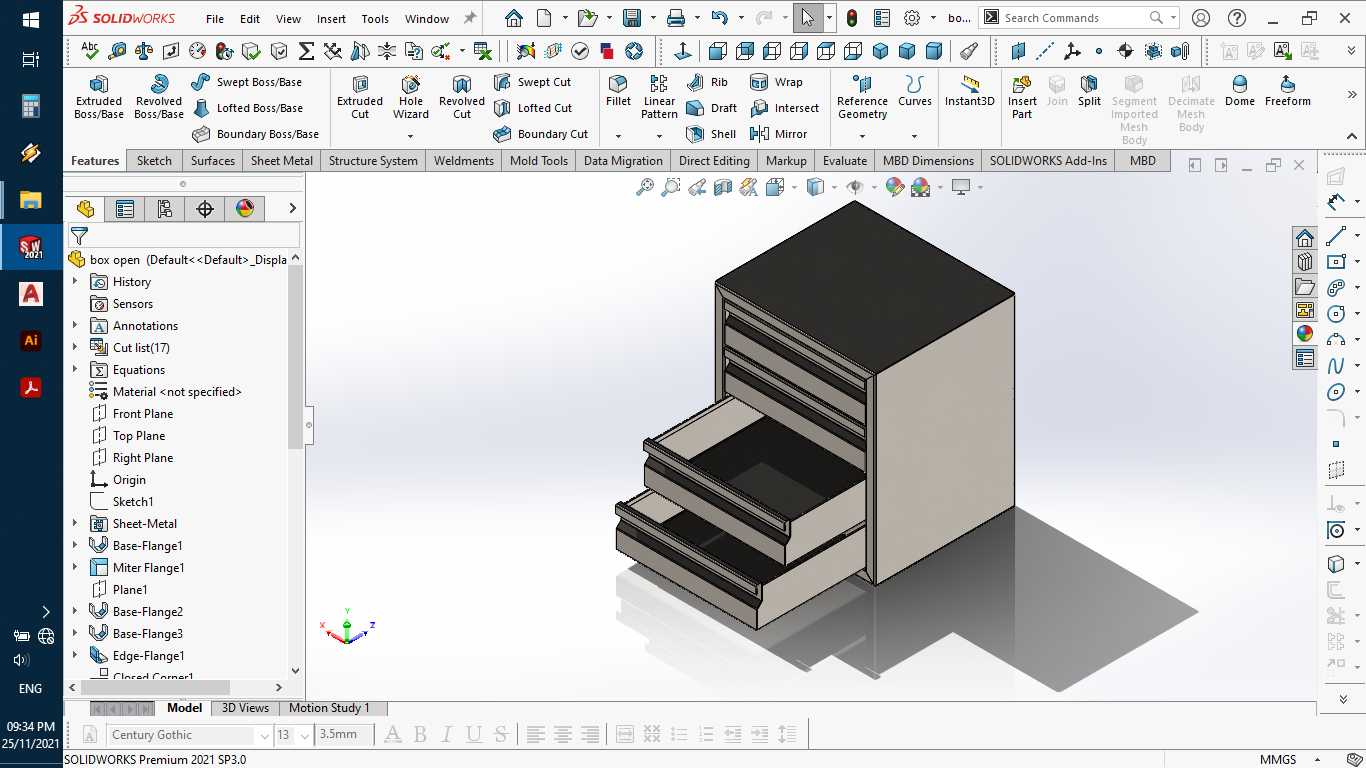Activate the Hole Wizard
Viewport: 1366px width, 768px height.
[x=411, y=96]
